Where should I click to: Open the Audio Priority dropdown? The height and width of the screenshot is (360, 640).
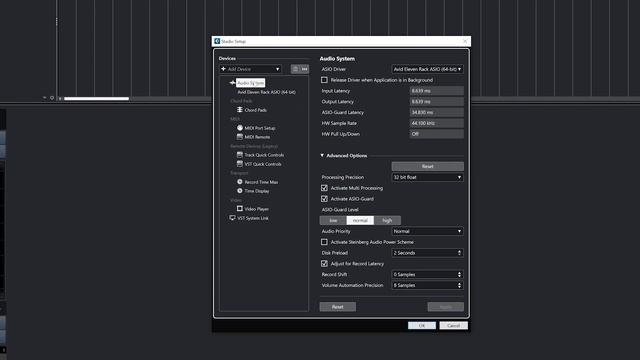pyautogui.click(x=427, y=231)
